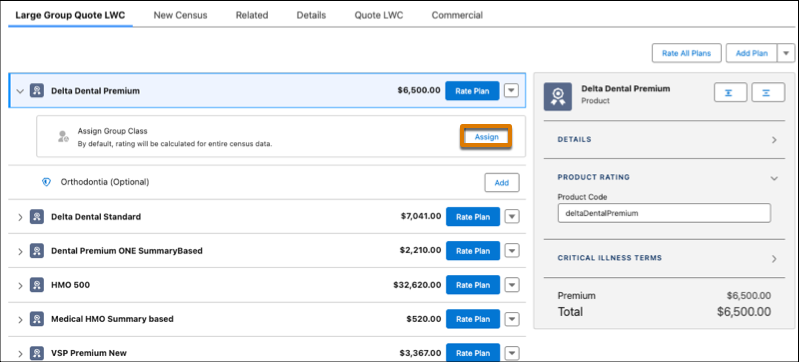Expand the VSP Premium New plan row
Screen dimensions: 799x362
(x=20, y=353)
